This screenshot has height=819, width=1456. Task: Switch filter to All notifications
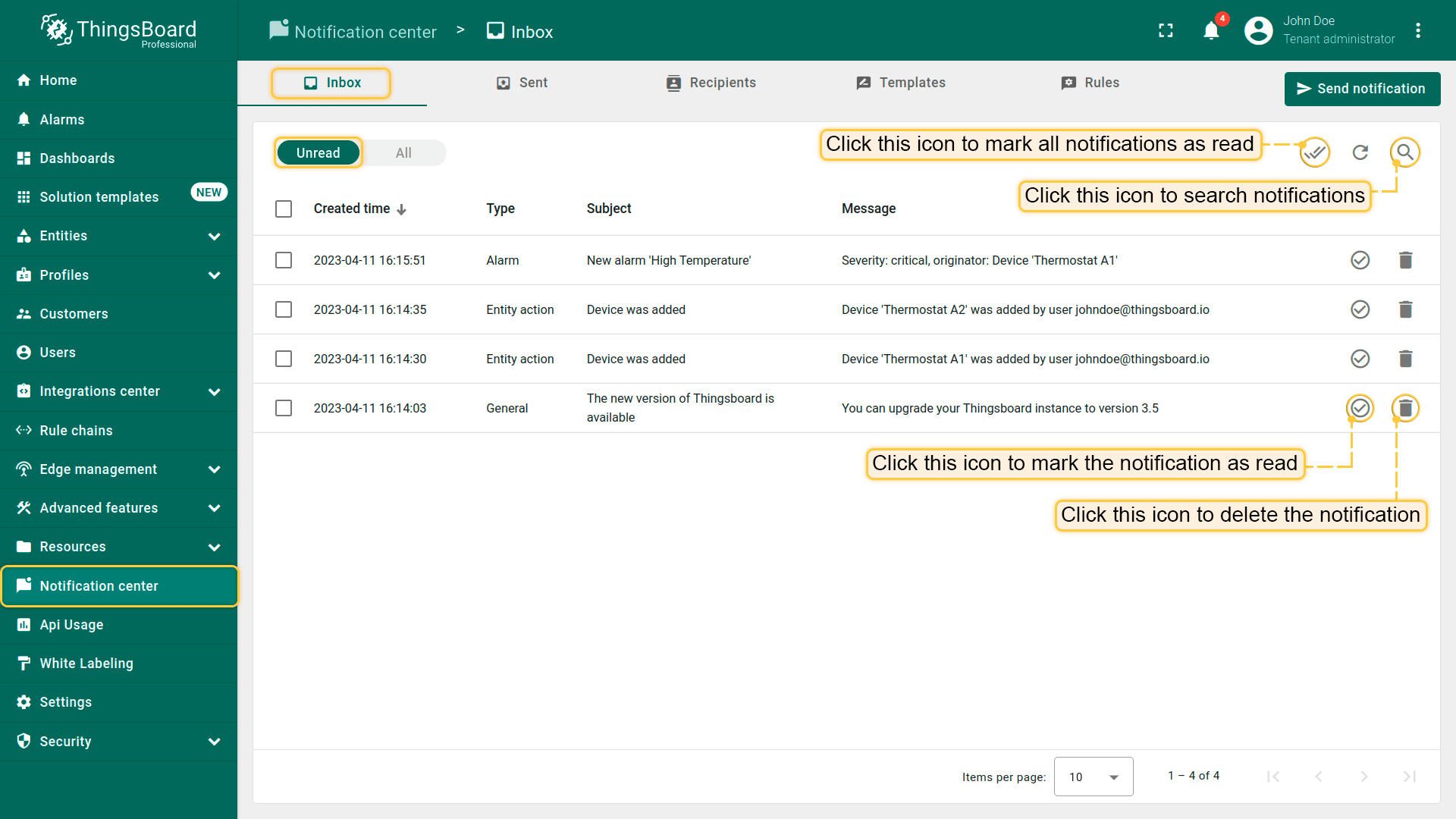(x=403, y=152)
